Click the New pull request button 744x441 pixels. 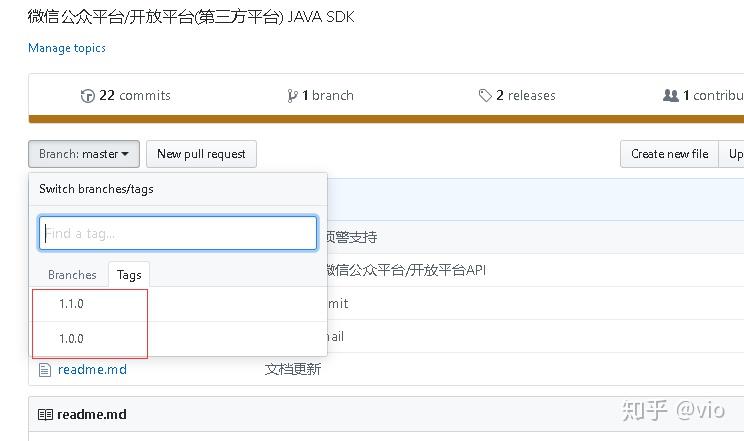pos(201,154)
